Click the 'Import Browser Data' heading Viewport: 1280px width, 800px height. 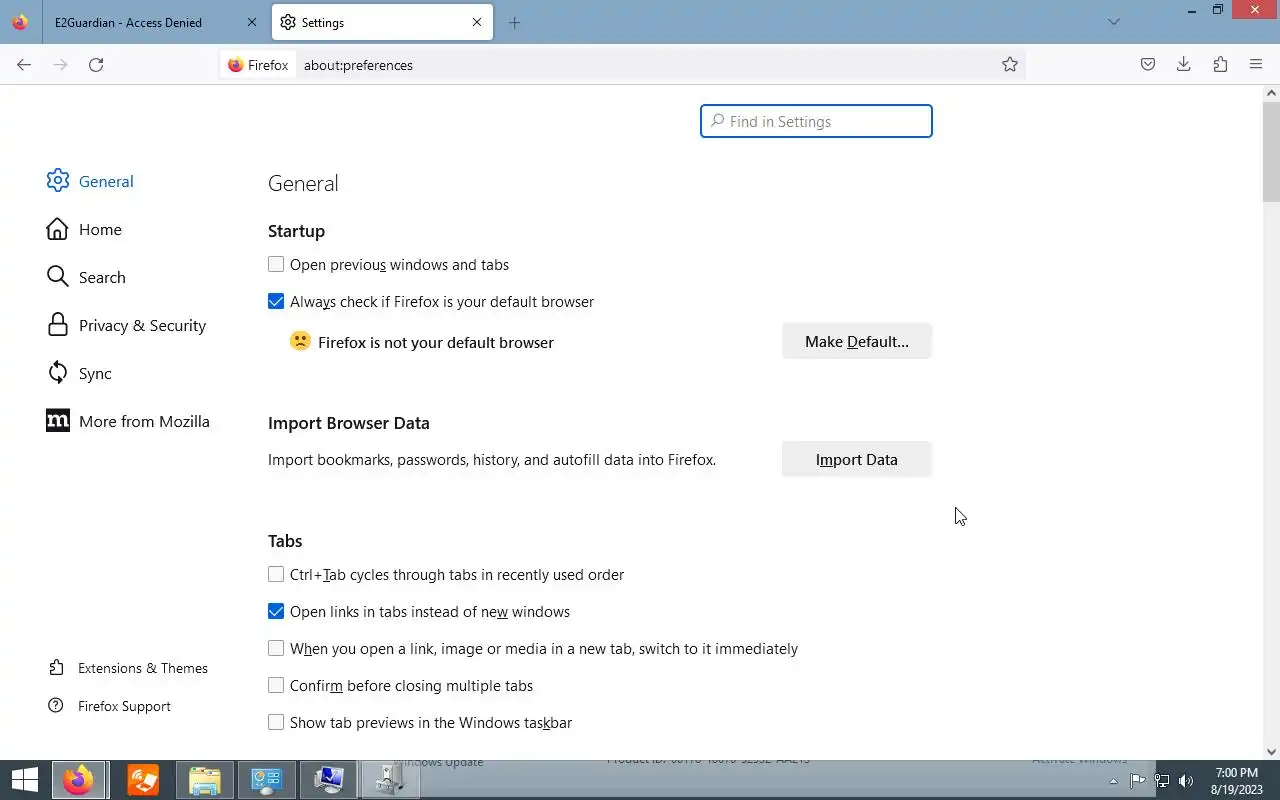coord(349,423)
